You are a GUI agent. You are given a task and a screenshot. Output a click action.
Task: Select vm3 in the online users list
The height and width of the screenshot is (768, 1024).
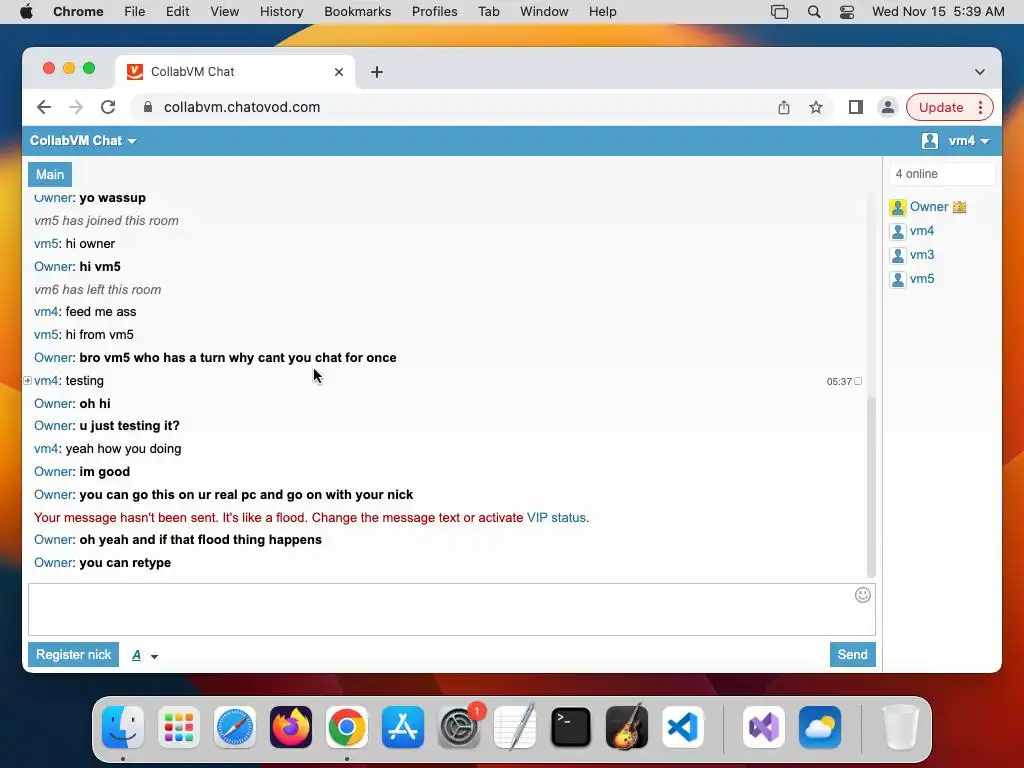click(921, 255)
